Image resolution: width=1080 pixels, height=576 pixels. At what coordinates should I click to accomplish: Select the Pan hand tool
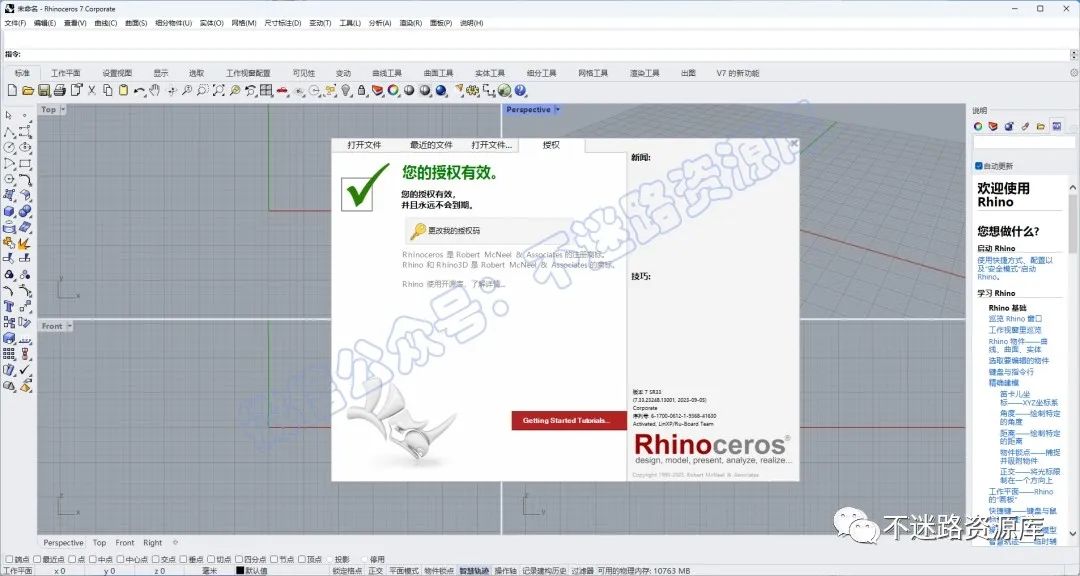tap(155, 90)
